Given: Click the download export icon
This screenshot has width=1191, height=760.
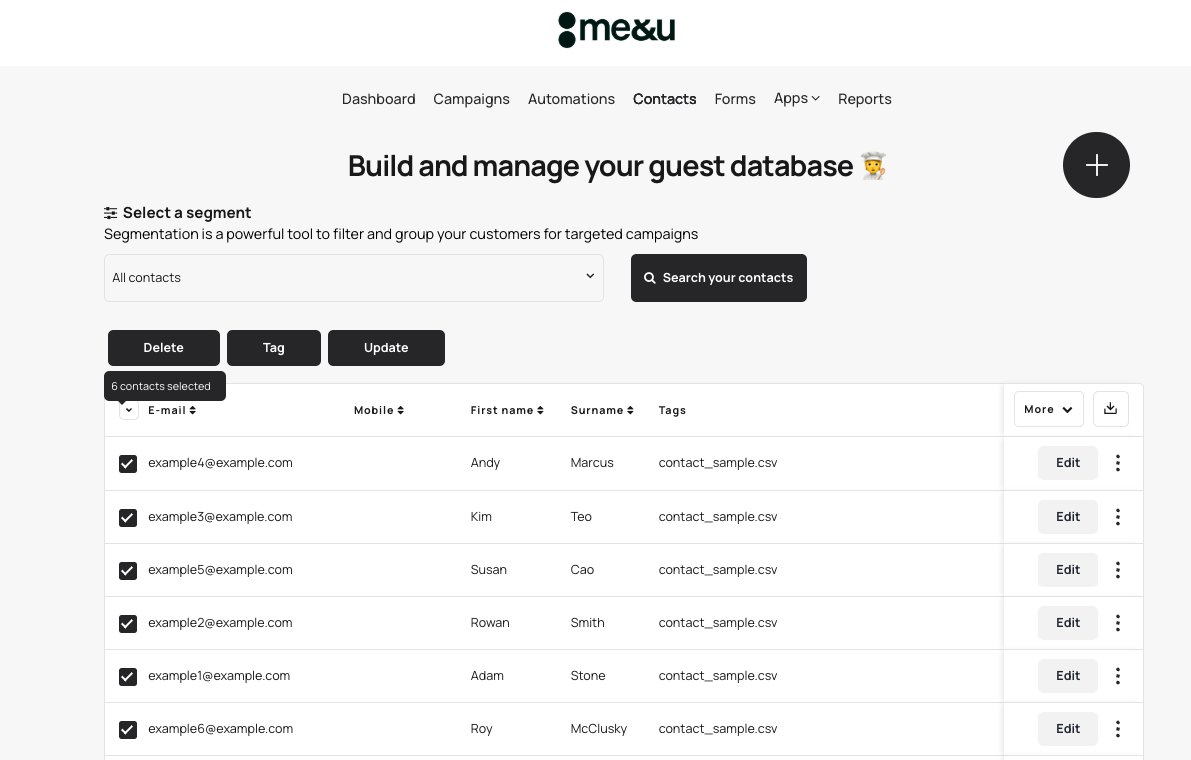Looking at the screenshot, I should (1110, 409).
